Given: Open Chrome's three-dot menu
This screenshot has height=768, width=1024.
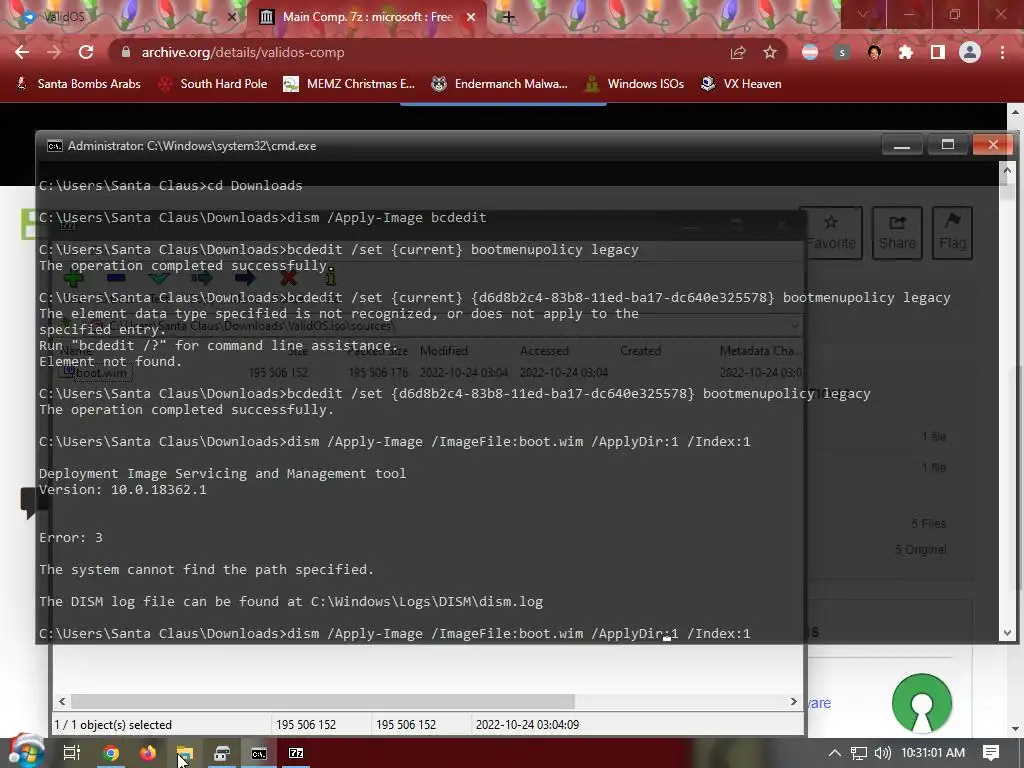Looking at the screenshot, I should coord(1002,52).
